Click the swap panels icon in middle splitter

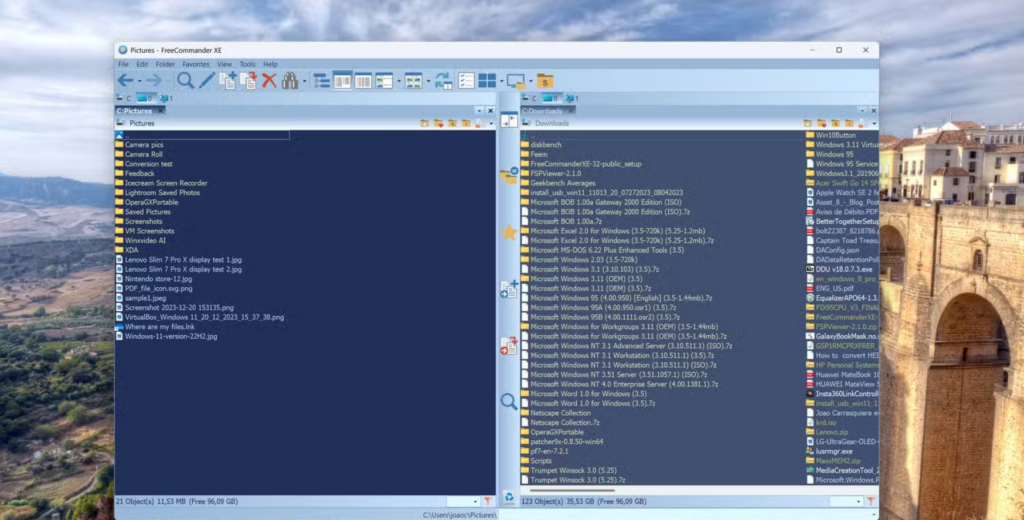[x=509, y=120]
